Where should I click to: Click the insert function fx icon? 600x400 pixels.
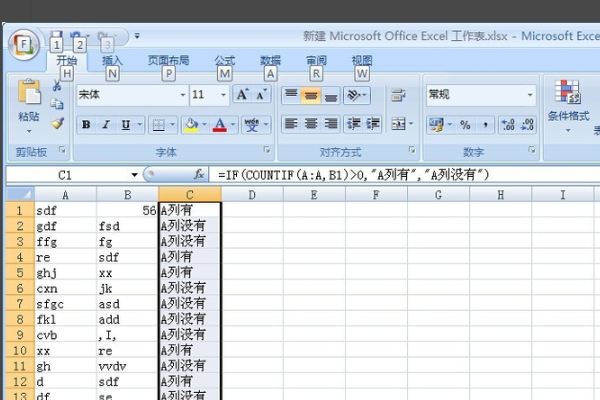tap(199, 175)
